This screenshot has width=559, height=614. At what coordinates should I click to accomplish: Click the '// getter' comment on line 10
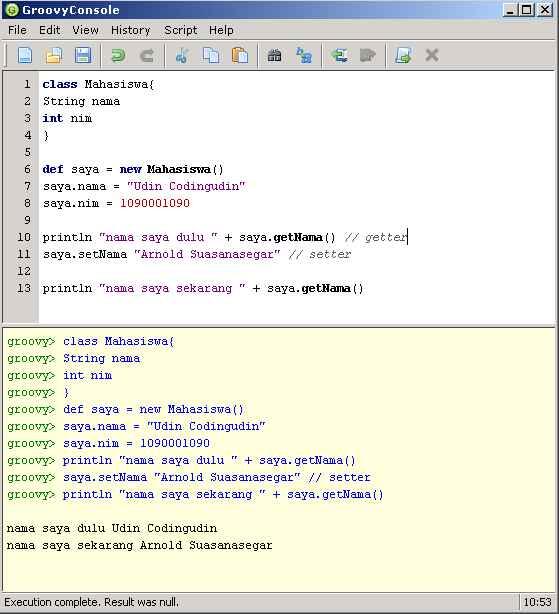pos(376,237)
